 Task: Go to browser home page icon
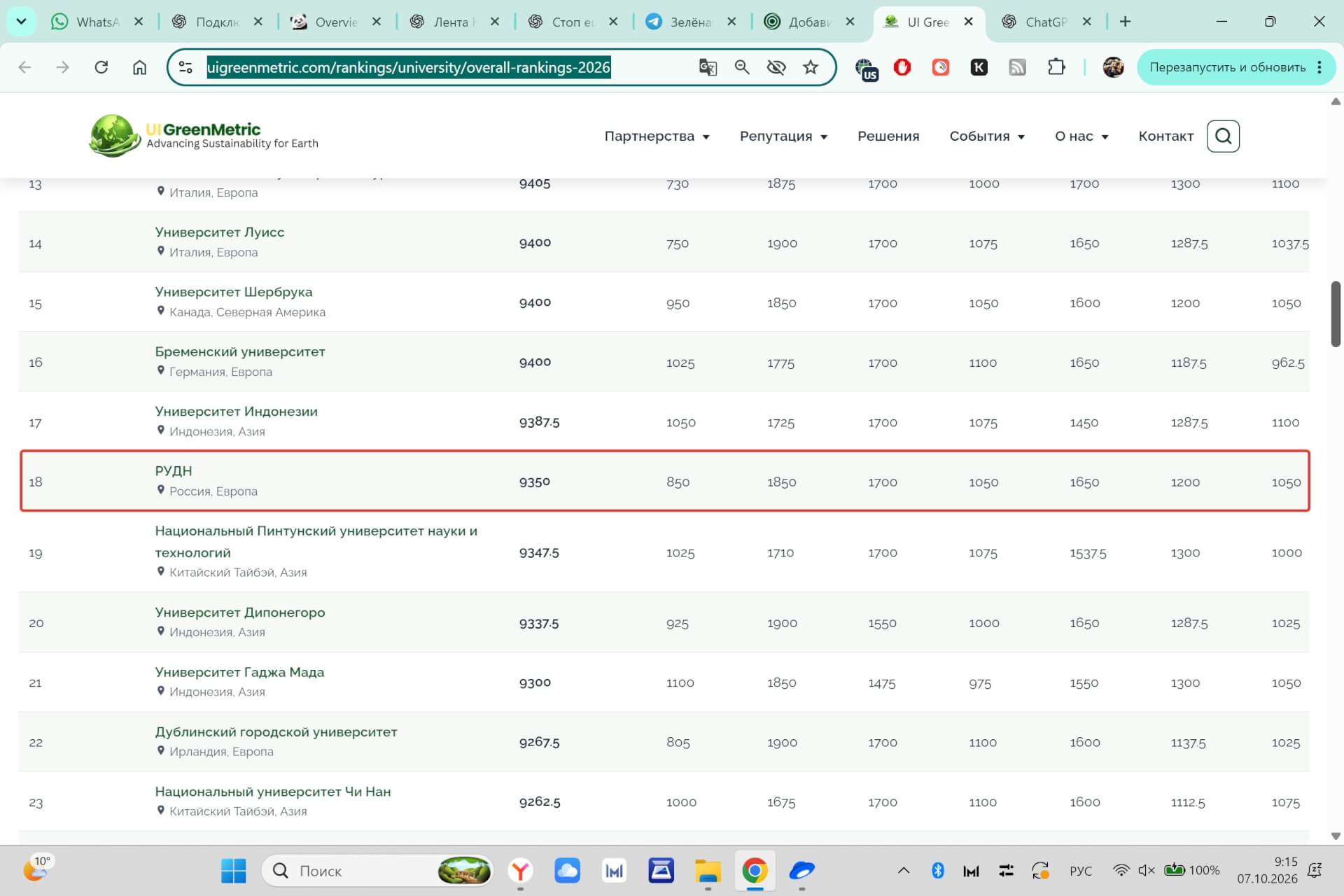pyautogui.click(x=140, y=67)
